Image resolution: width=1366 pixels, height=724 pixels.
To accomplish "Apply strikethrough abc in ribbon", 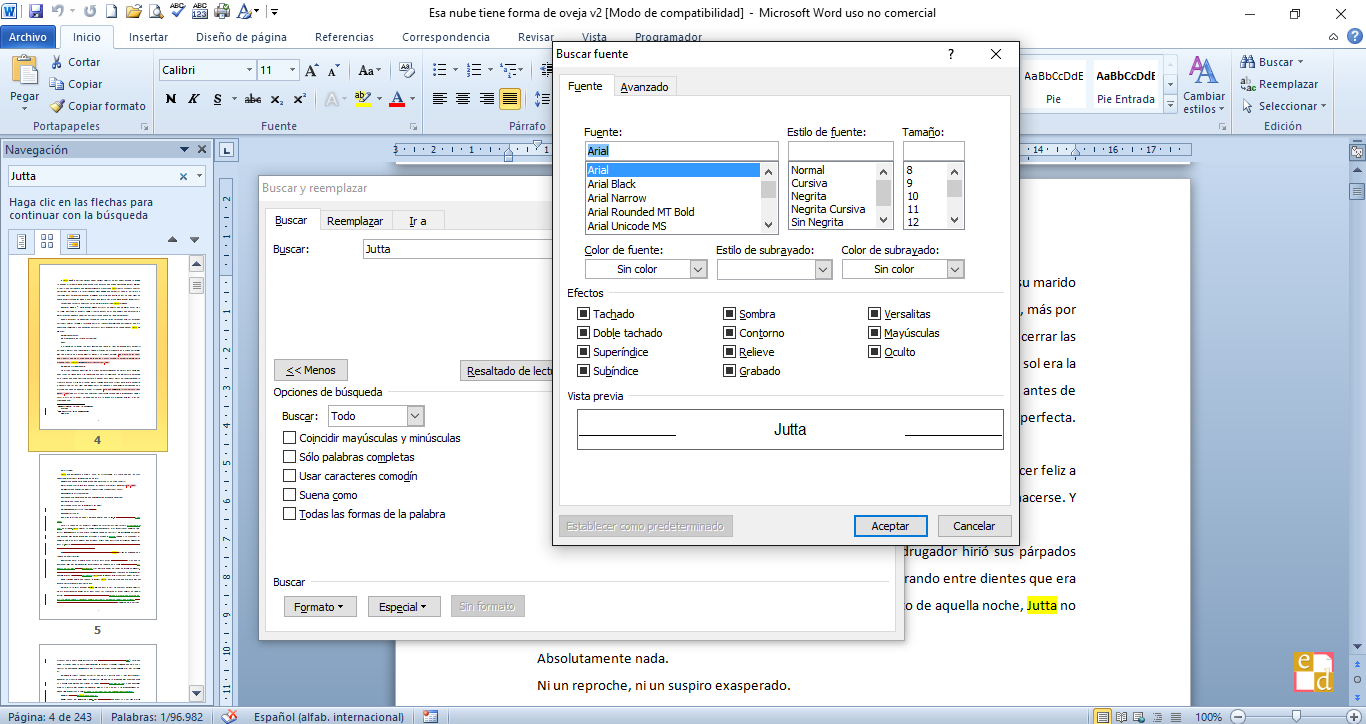I will tap(253, 99).
